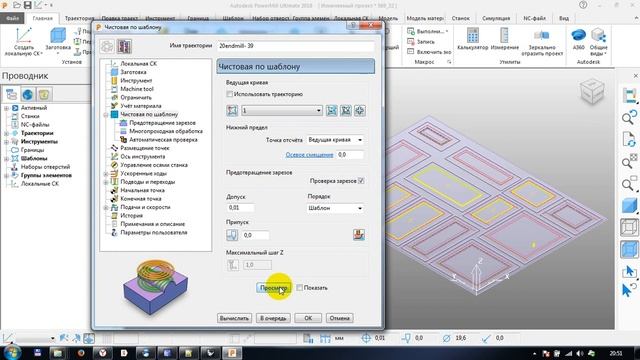Click the Block (Заготовка) ribbon icon
640x360 pixels.
(58, 36)
